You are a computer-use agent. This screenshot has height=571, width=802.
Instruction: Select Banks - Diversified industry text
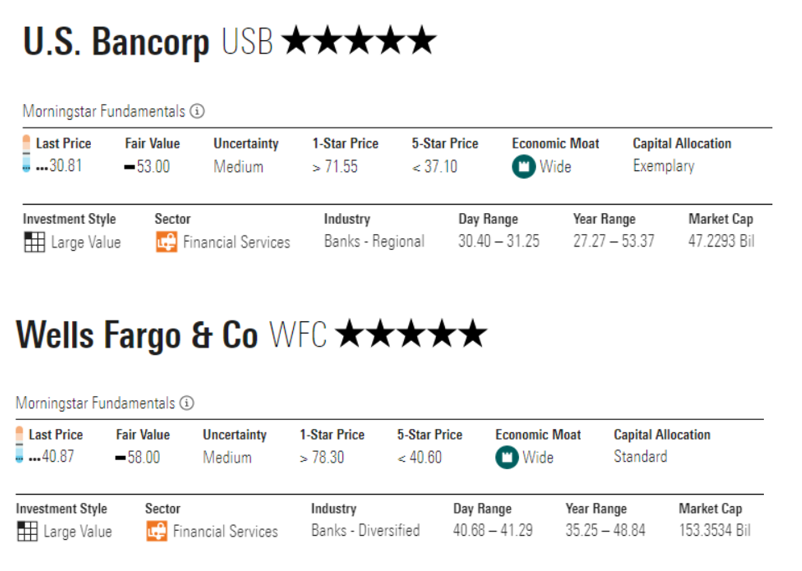365,532
